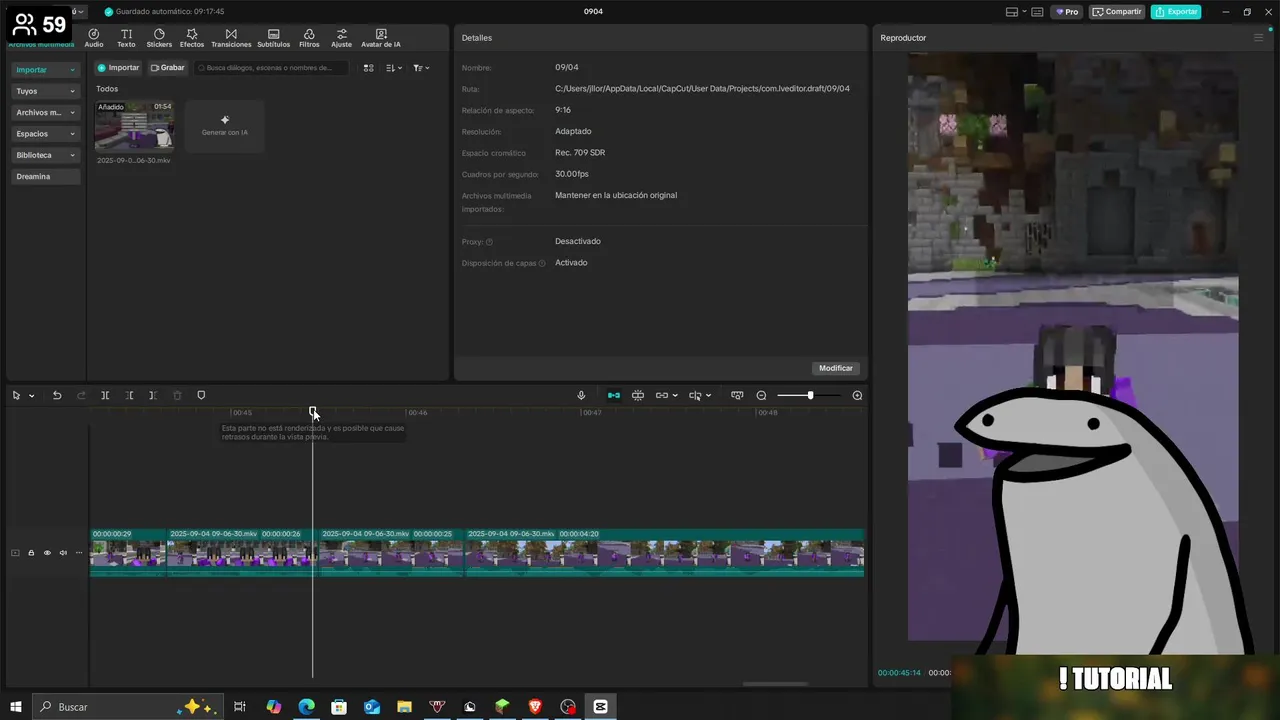The image size is (1280, 720).
Task: Click the timeline playhead marker
Action: click(313, 412)
